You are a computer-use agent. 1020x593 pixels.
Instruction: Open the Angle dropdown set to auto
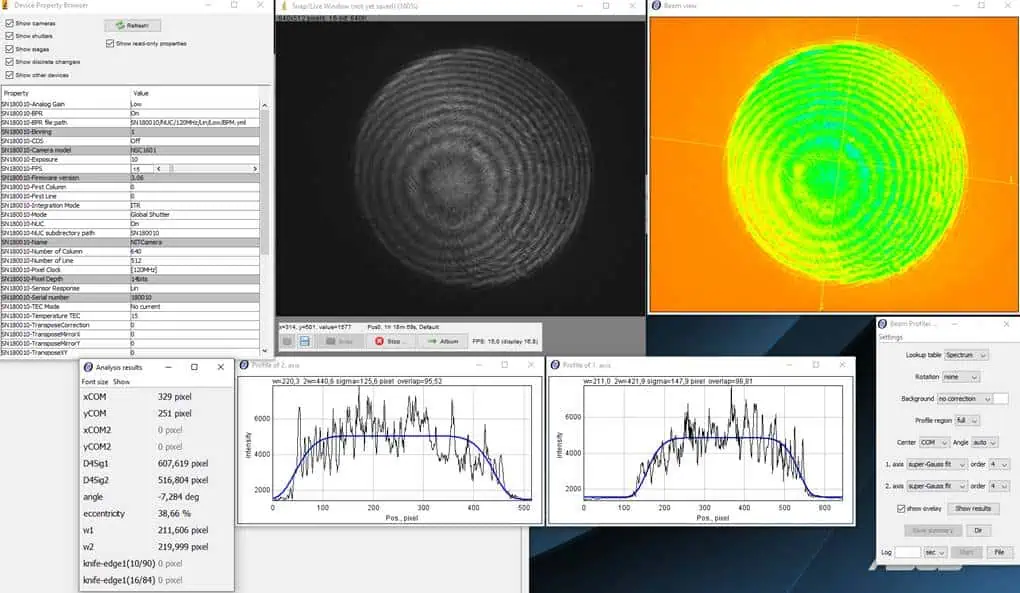(985, 442)
